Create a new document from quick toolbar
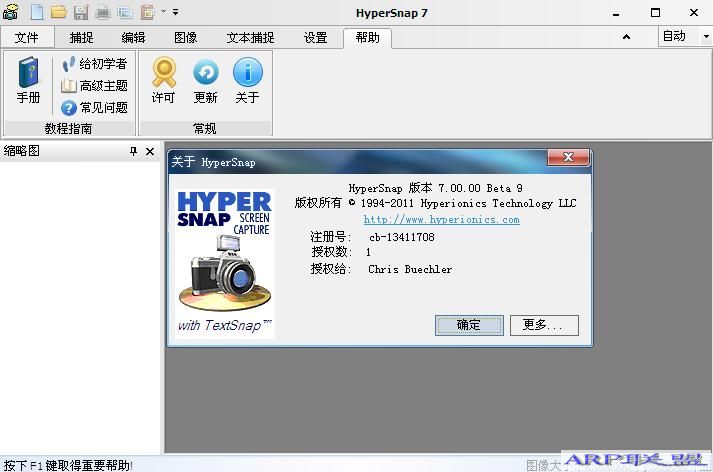Viewport: 713px width, 472px height. [x=37, y=12]
